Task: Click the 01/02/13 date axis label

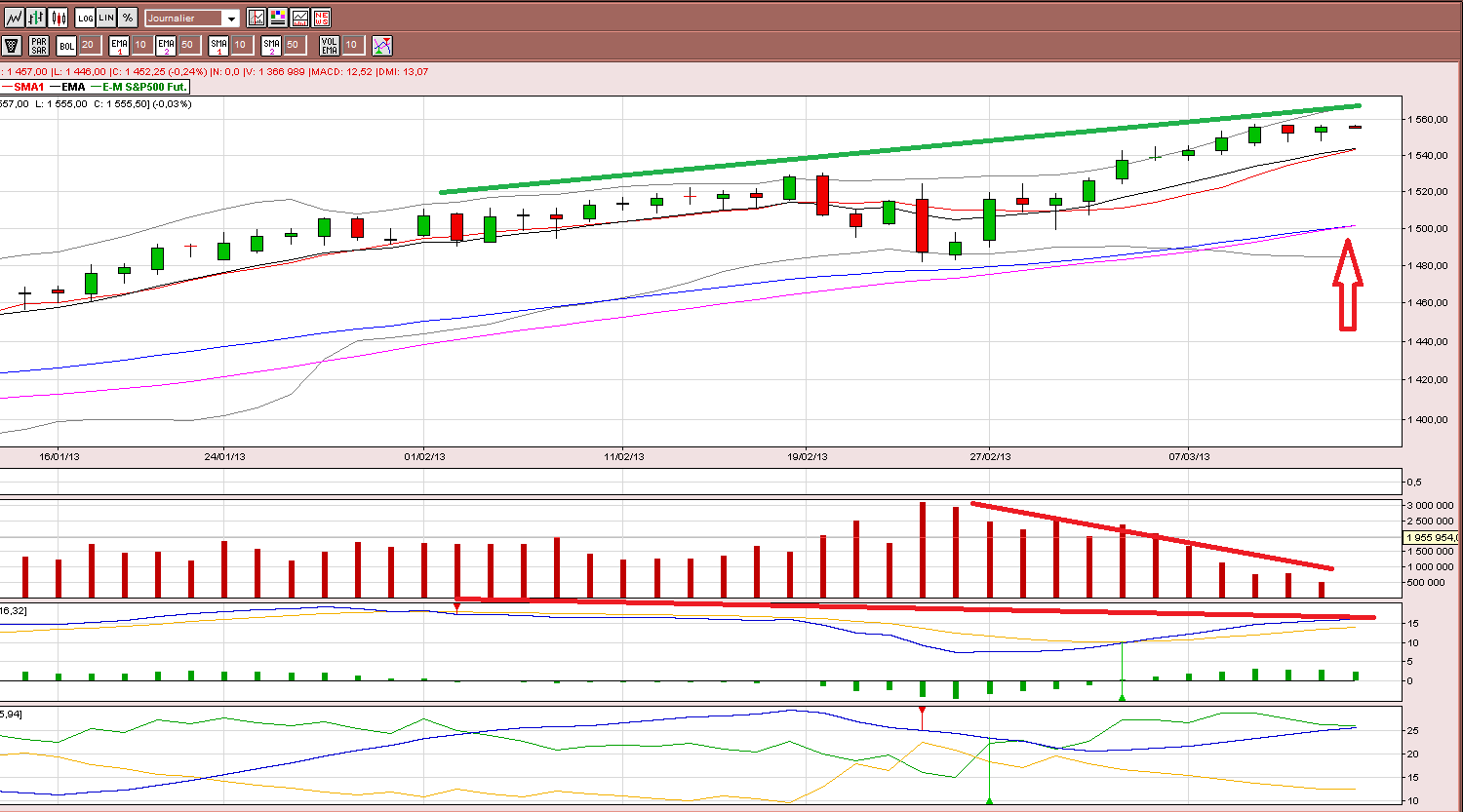Action: pos(424,455)
